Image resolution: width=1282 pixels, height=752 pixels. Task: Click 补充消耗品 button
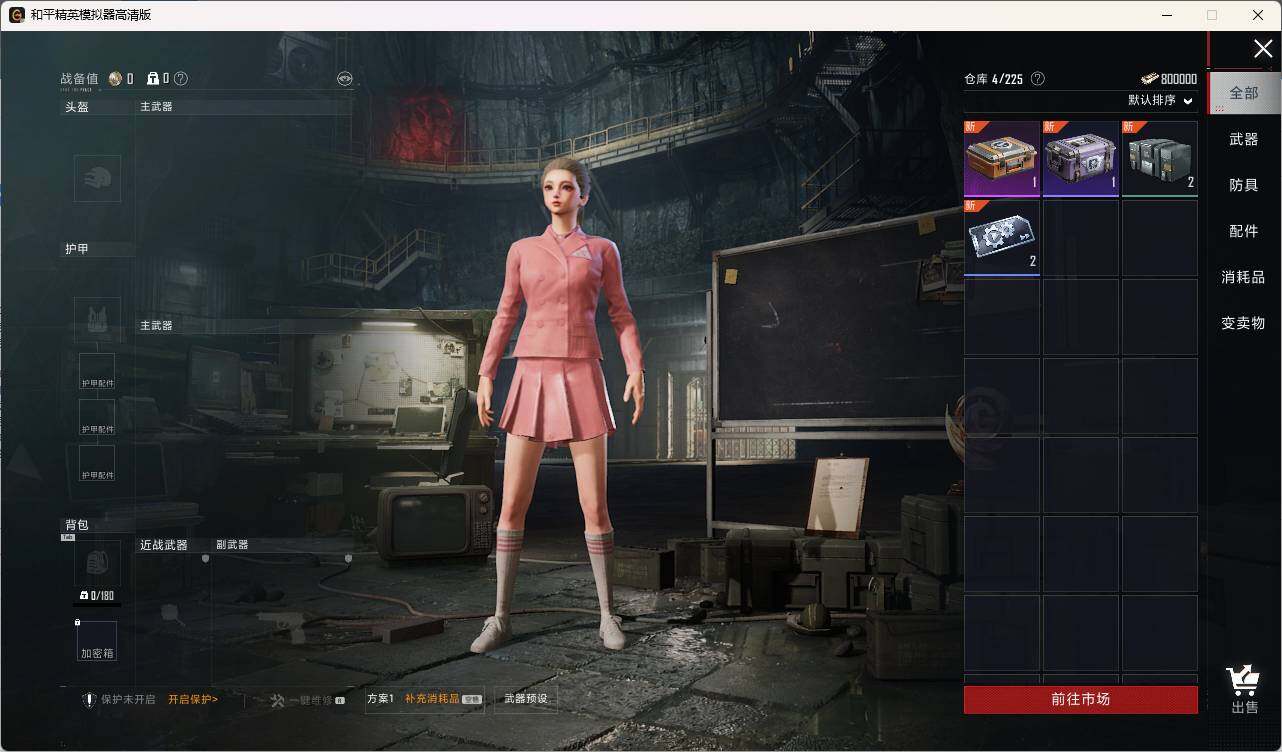[x=443, y=698]
